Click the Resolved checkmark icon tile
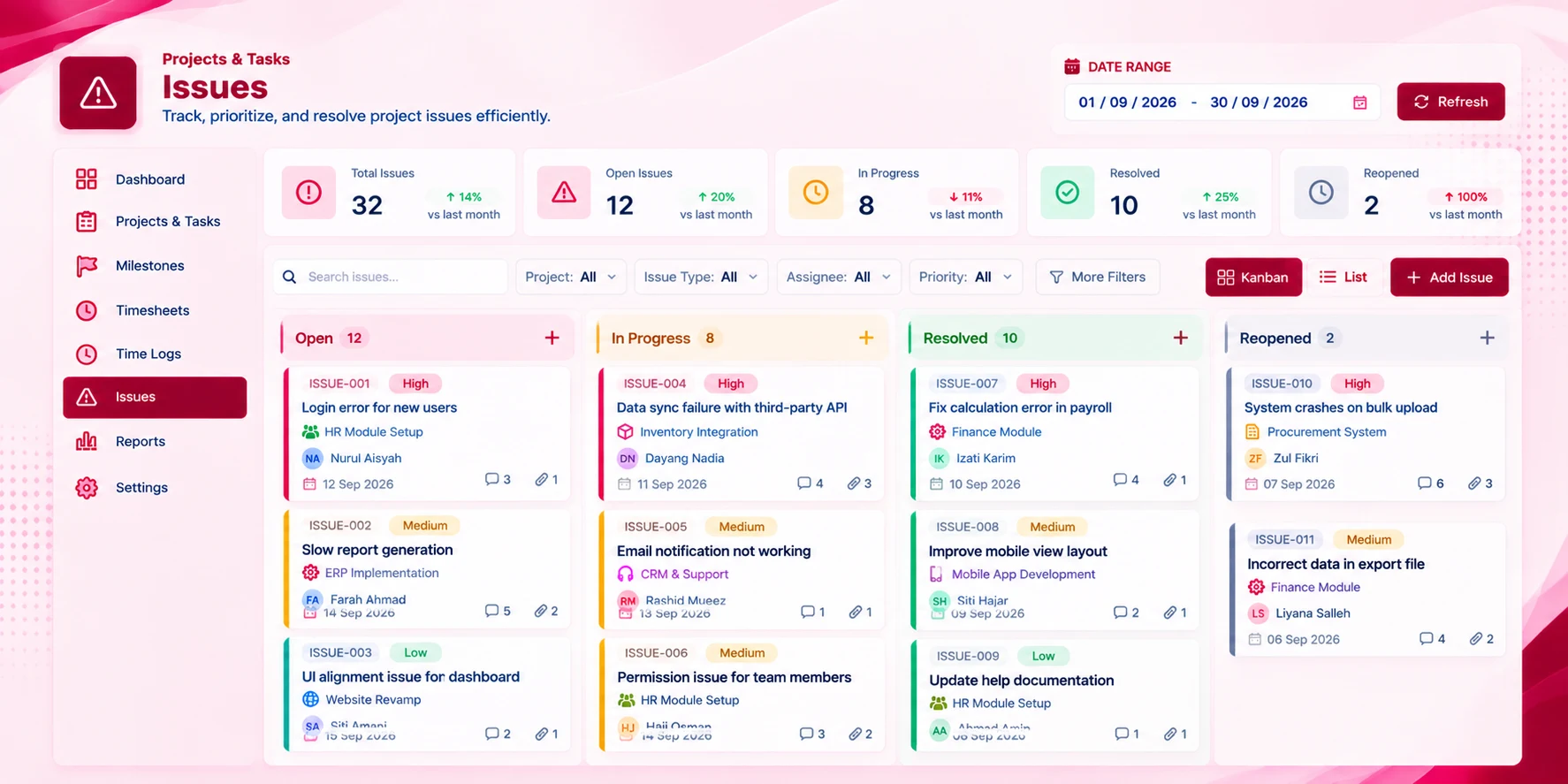This screenshot has height=784, width=1568. [1067, 192]
